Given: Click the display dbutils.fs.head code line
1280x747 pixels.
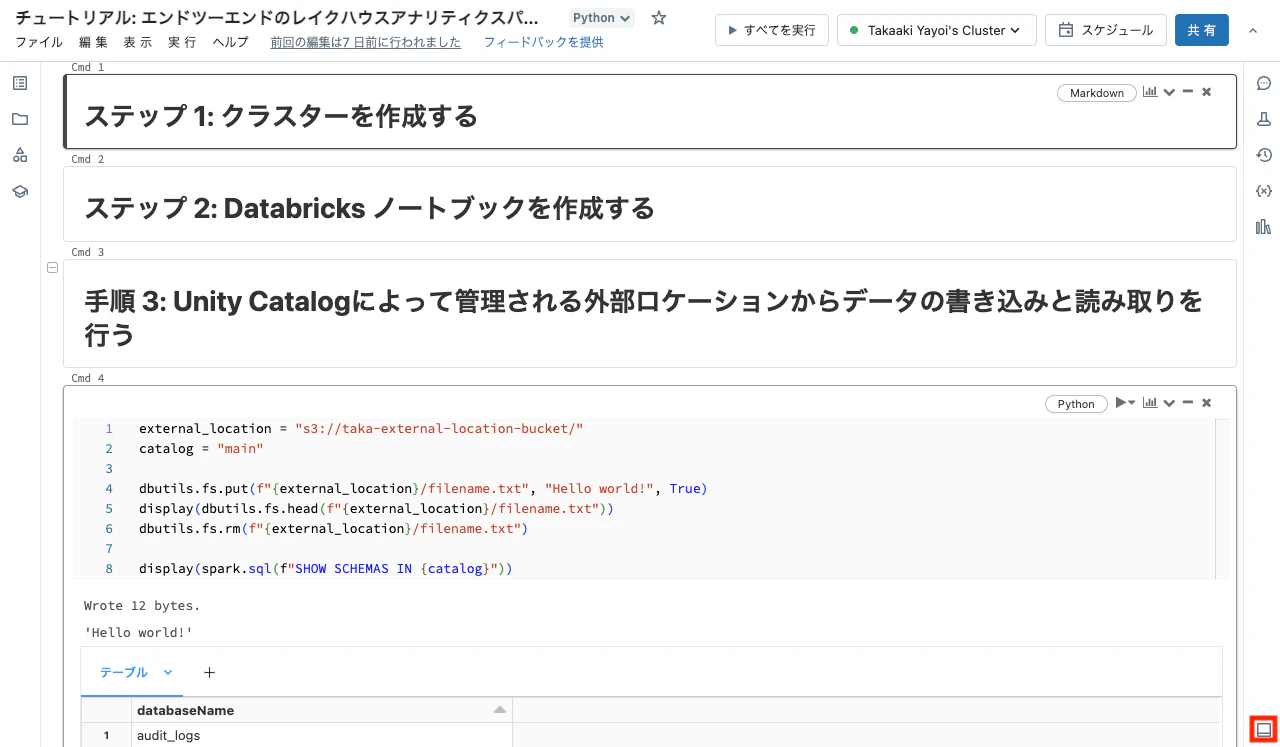Looking at the screenshot, I should [x=376, y=508].
